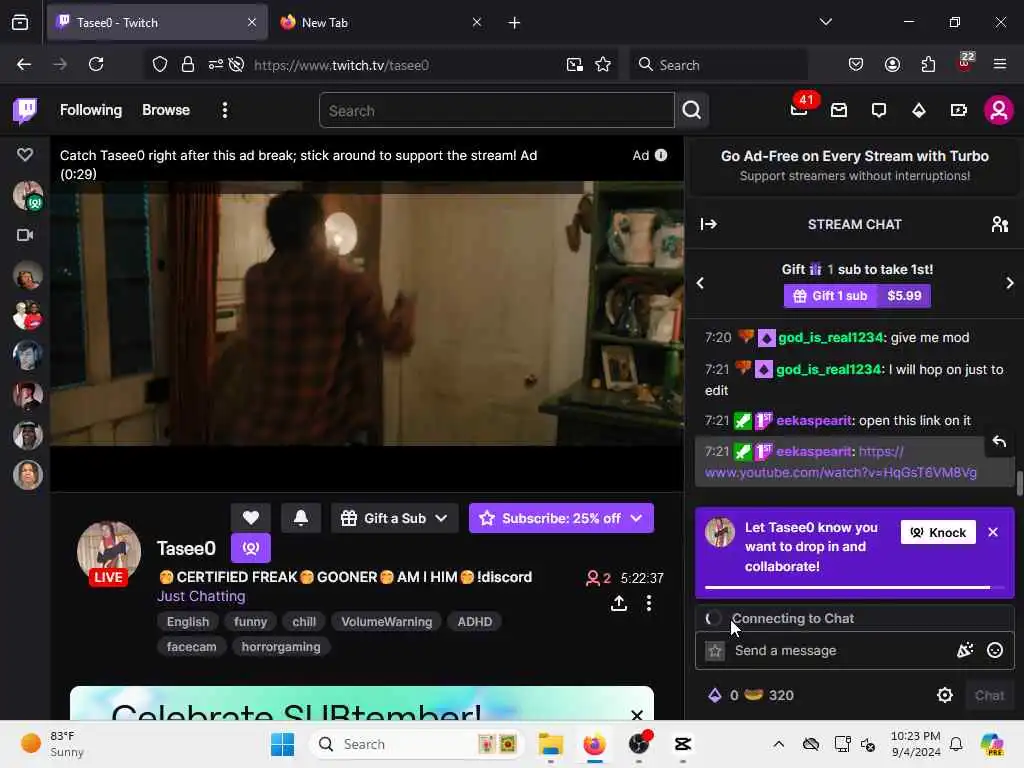Click the Firefox Search box in toolbar
The image size is (1024, 768).
(x=718, y=65)
